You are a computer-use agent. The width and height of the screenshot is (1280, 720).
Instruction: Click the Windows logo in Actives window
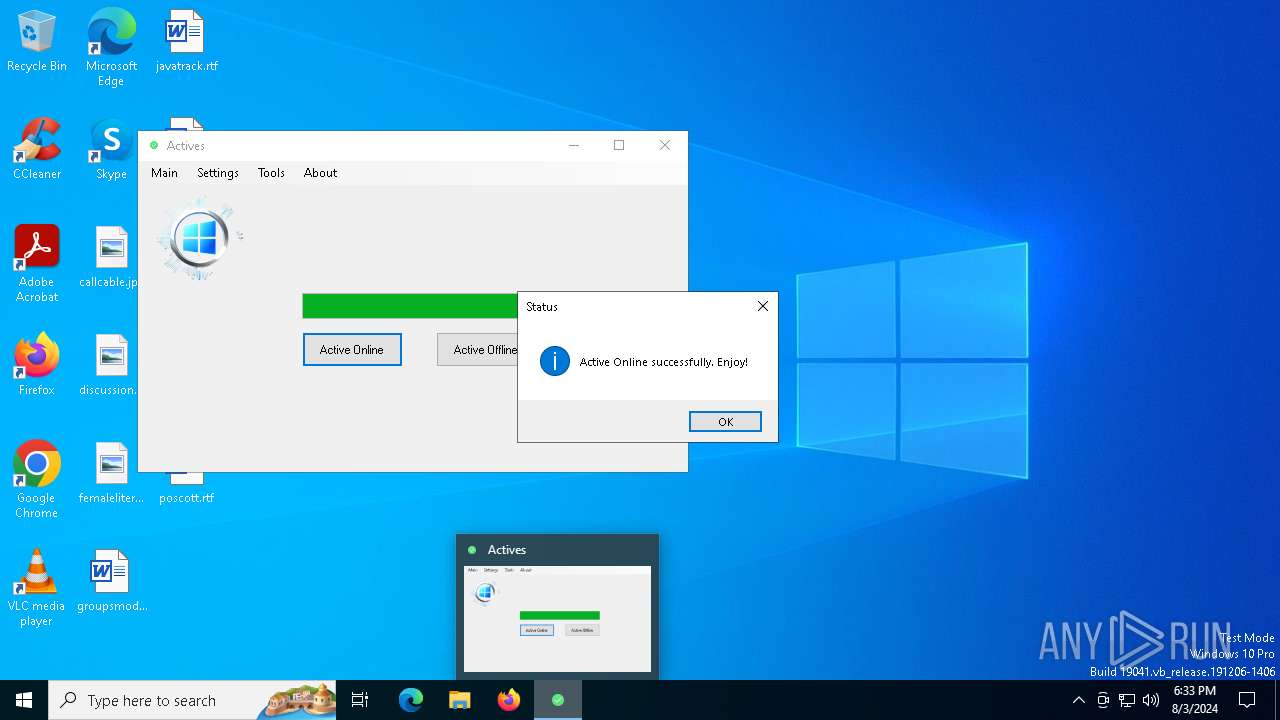(x=200, y=239)
